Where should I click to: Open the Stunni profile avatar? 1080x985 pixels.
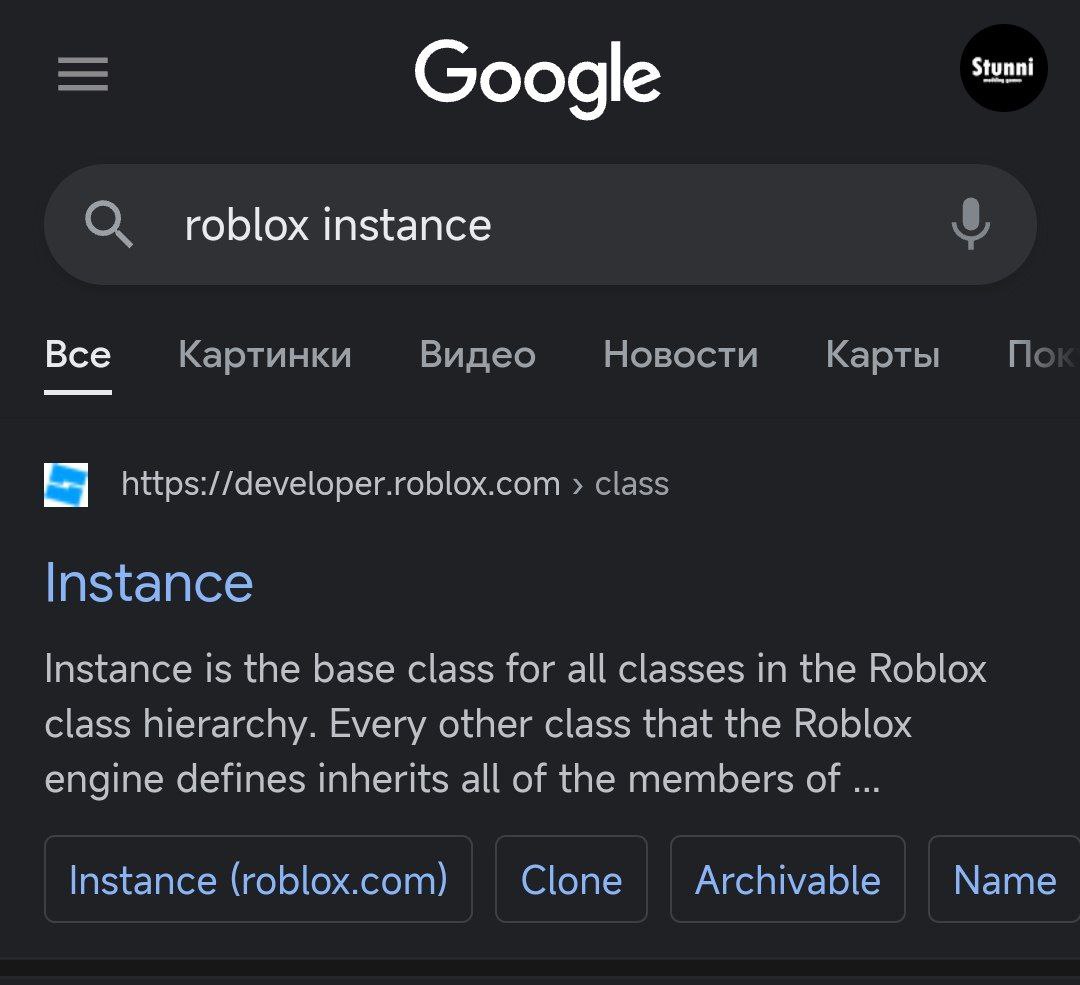click(1004, 68)
